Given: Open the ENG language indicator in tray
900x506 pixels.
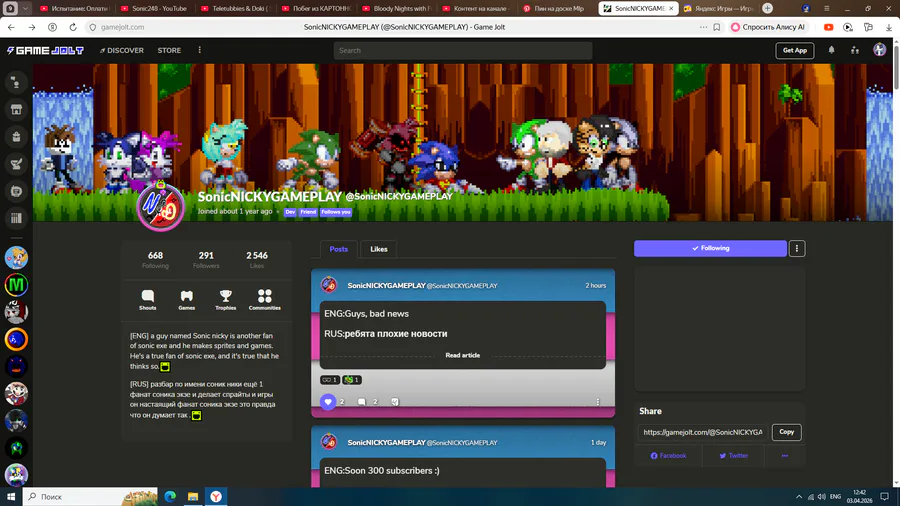Looking at the screenshot, I should click(x=835, y=497).
